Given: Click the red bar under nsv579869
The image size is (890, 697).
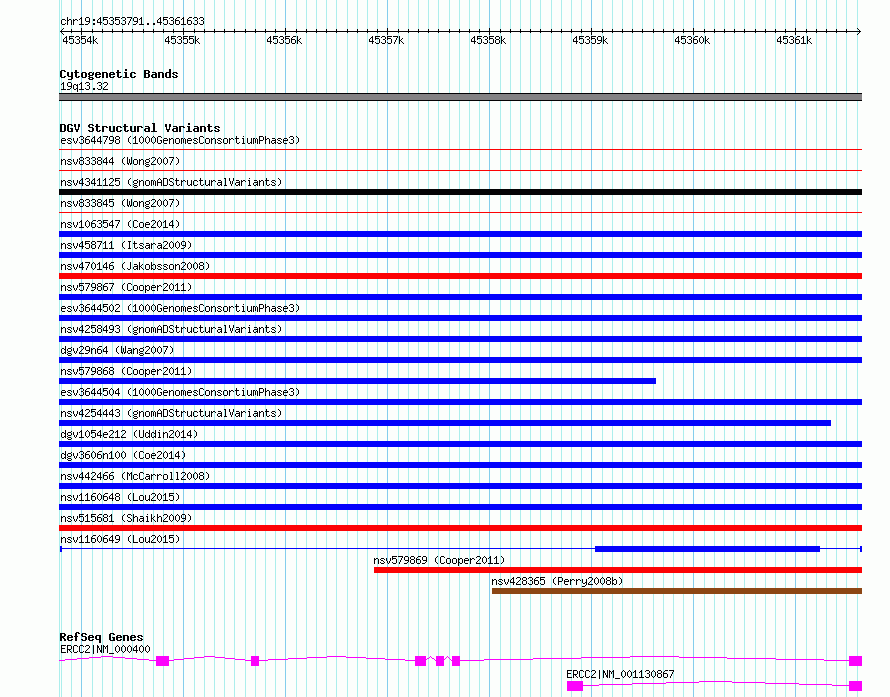Looking at the screenshot, I should 618,570.
